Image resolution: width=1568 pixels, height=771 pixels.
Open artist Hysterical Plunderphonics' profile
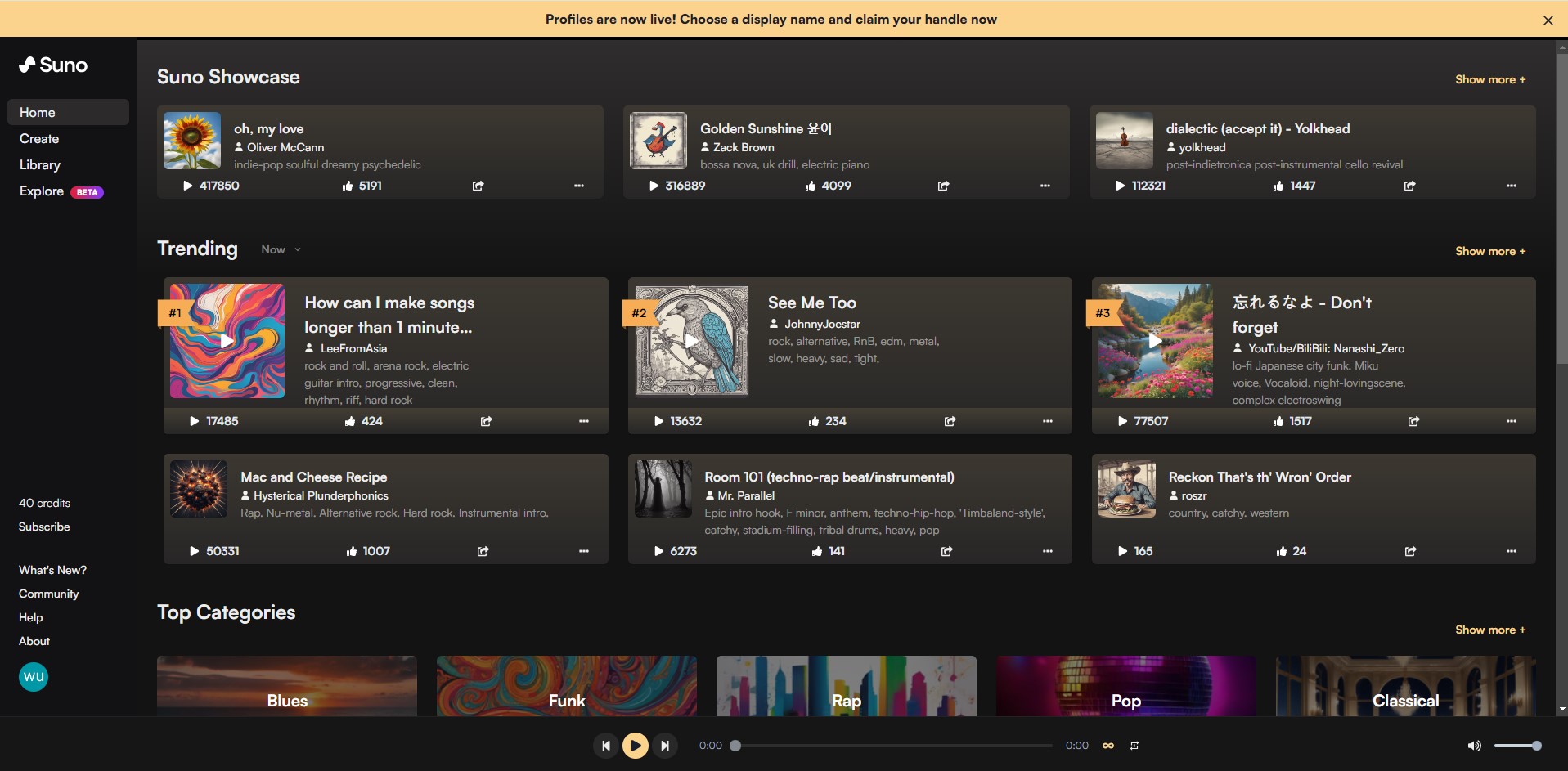(x=321, y=495)
